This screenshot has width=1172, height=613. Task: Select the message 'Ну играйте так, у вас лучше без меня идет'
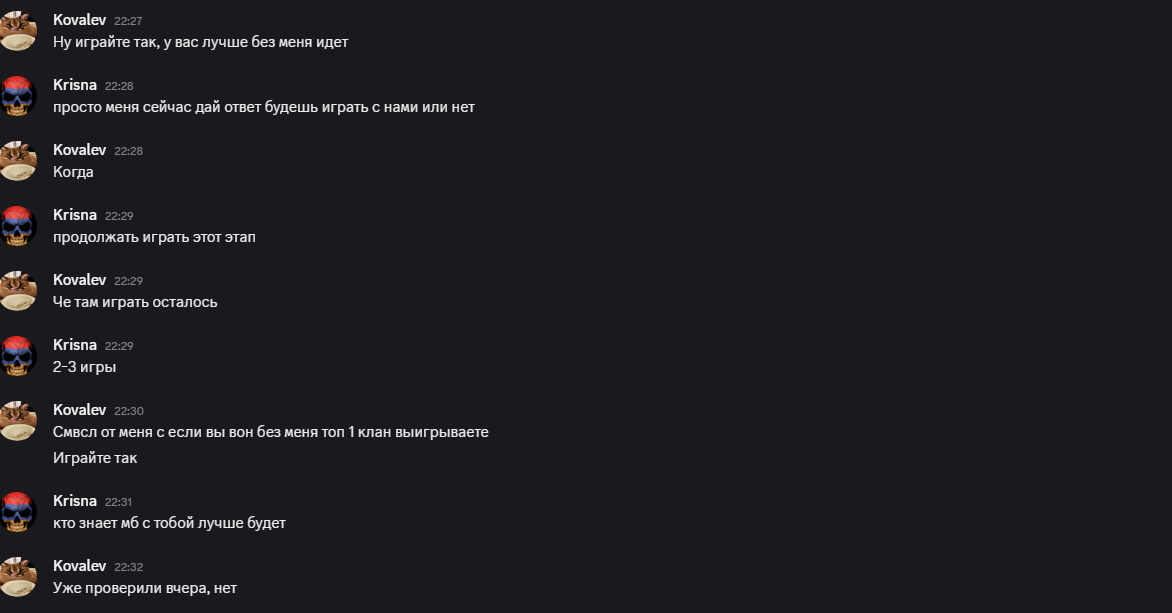click(200, 43)
